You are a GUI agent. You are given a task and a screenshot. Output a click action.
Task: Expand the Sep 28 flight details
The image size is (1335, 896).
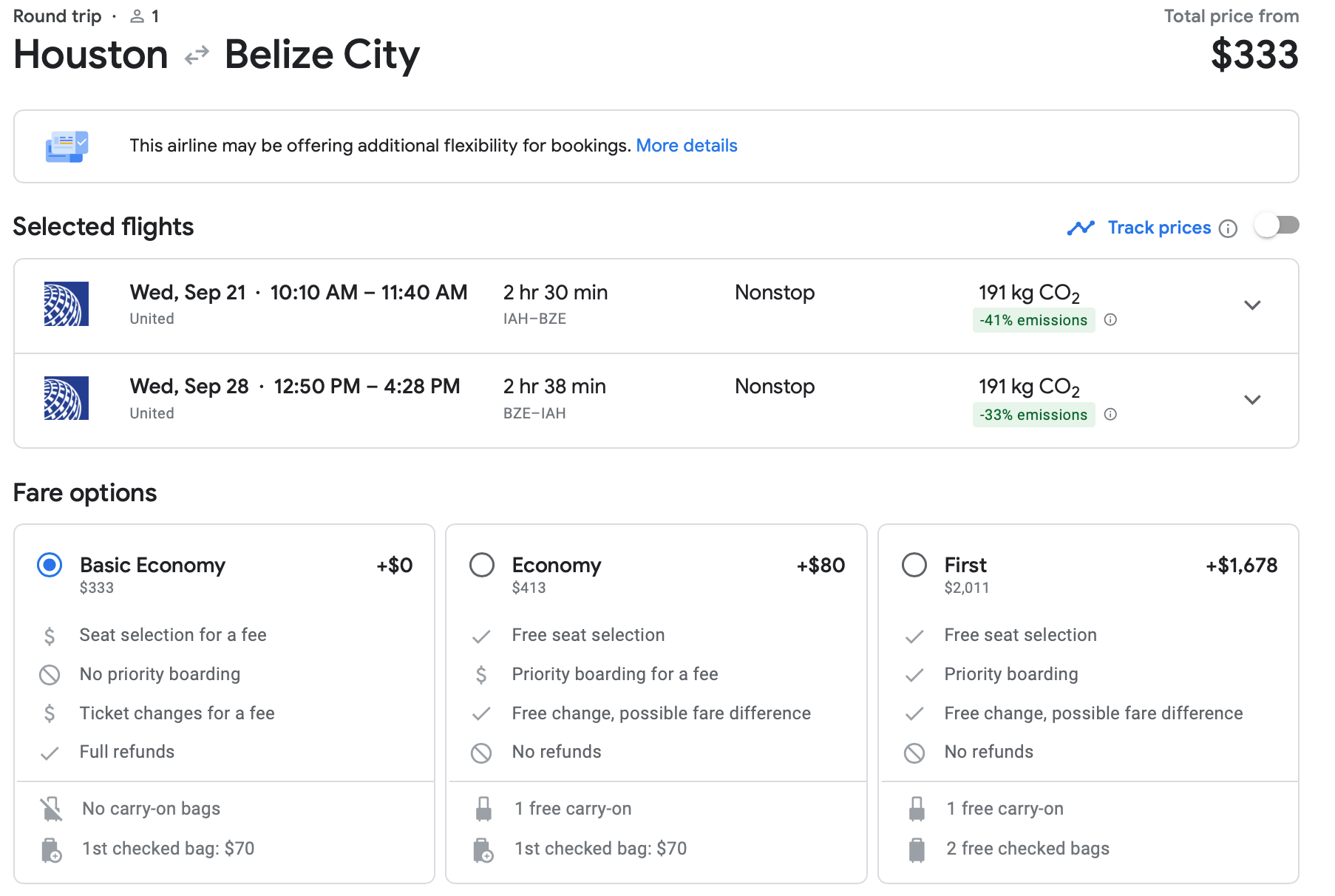point(1252,400)
